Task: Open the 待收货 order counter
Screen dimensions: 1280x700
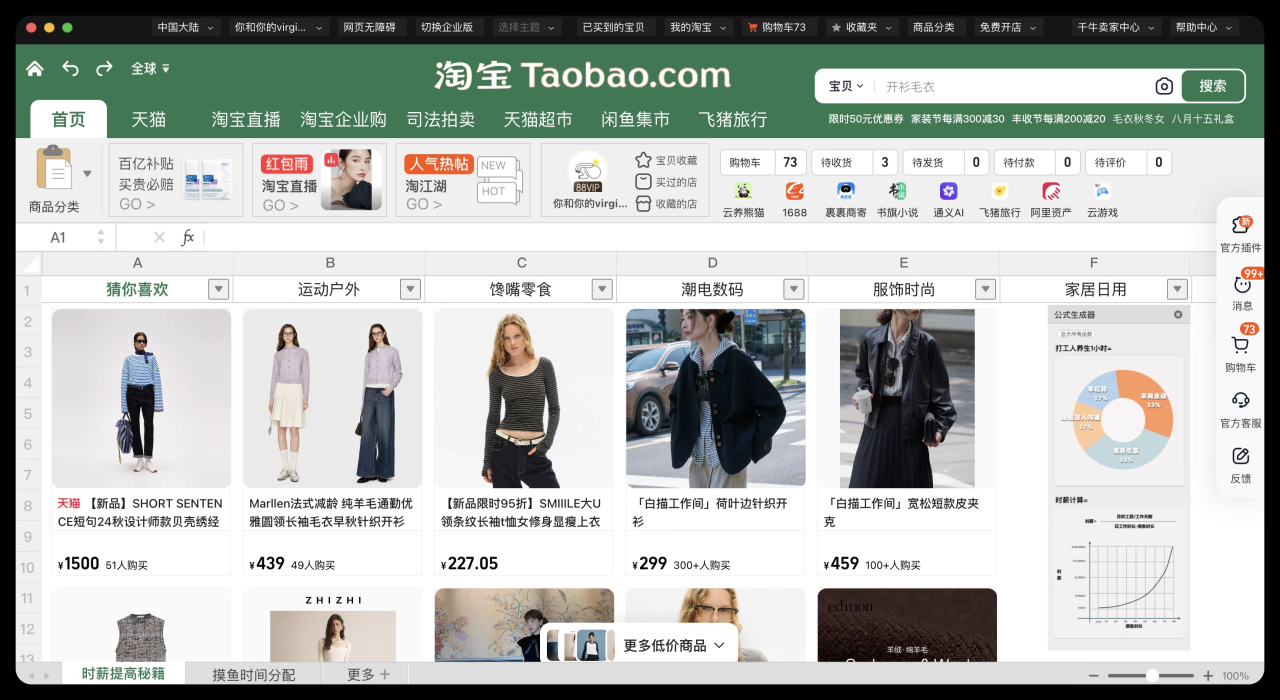Action: [857, 162]
